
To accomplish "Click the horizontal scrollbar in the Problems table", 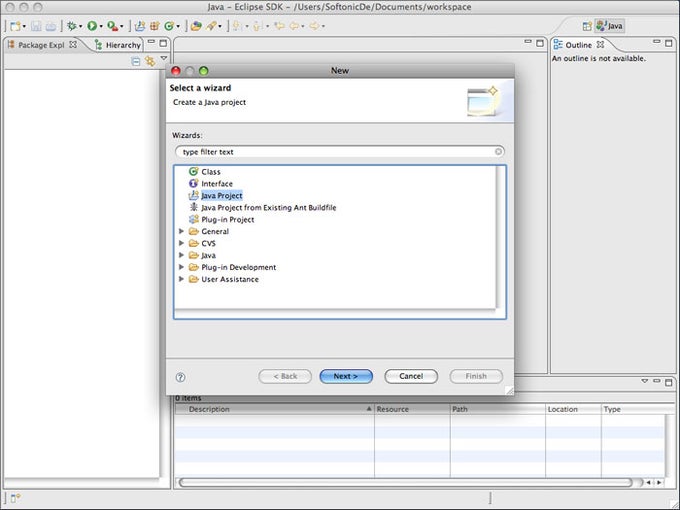I will pyautogui.click(x=405, y=482).
